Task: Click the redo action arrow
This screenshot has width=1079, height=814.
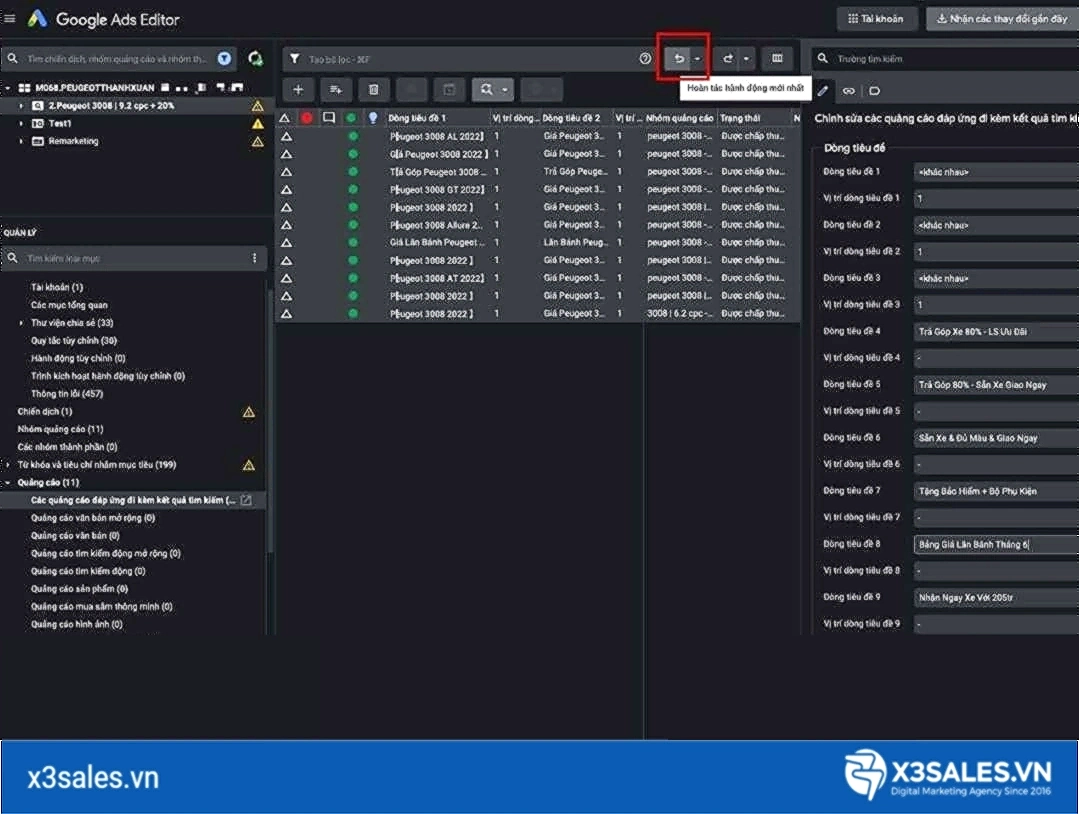Action: 727,58
